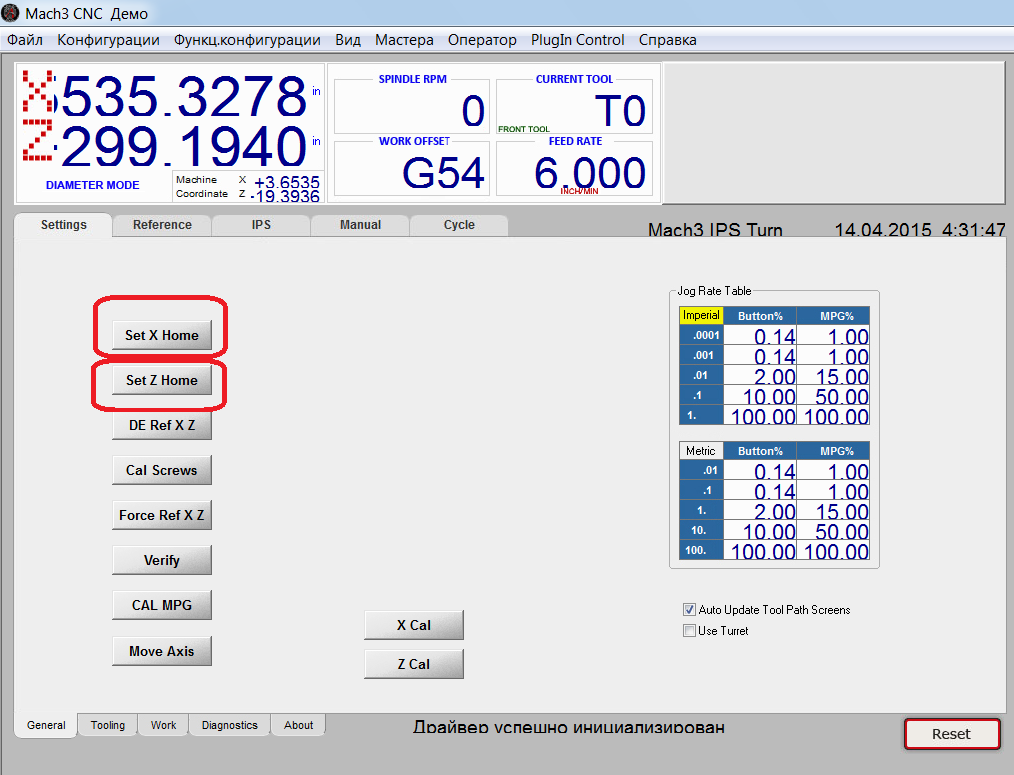Click the red X axis label
The width and height of the screenshot is (1014, 775).
(38, 92)
